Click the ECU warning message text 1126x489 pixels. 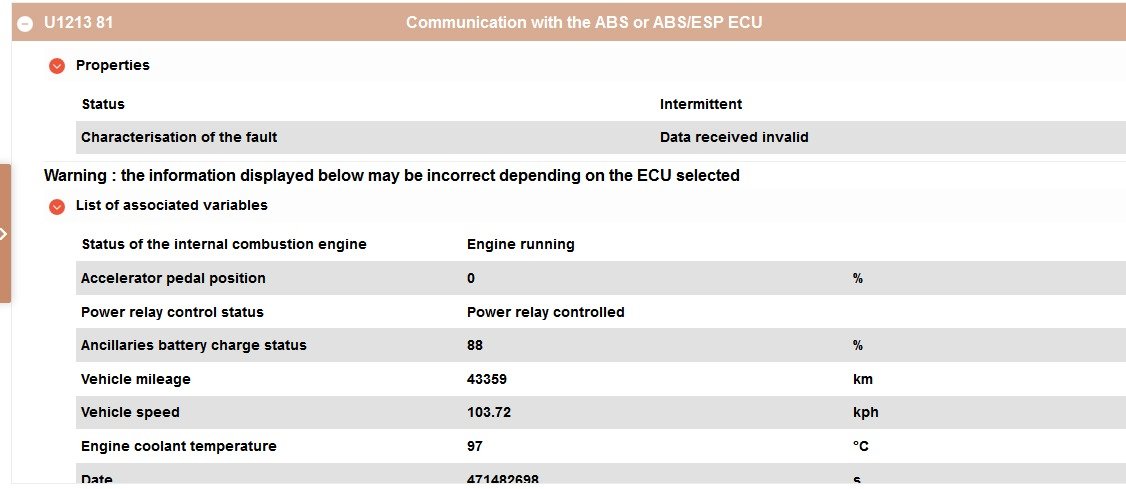[x=391, y=175]
